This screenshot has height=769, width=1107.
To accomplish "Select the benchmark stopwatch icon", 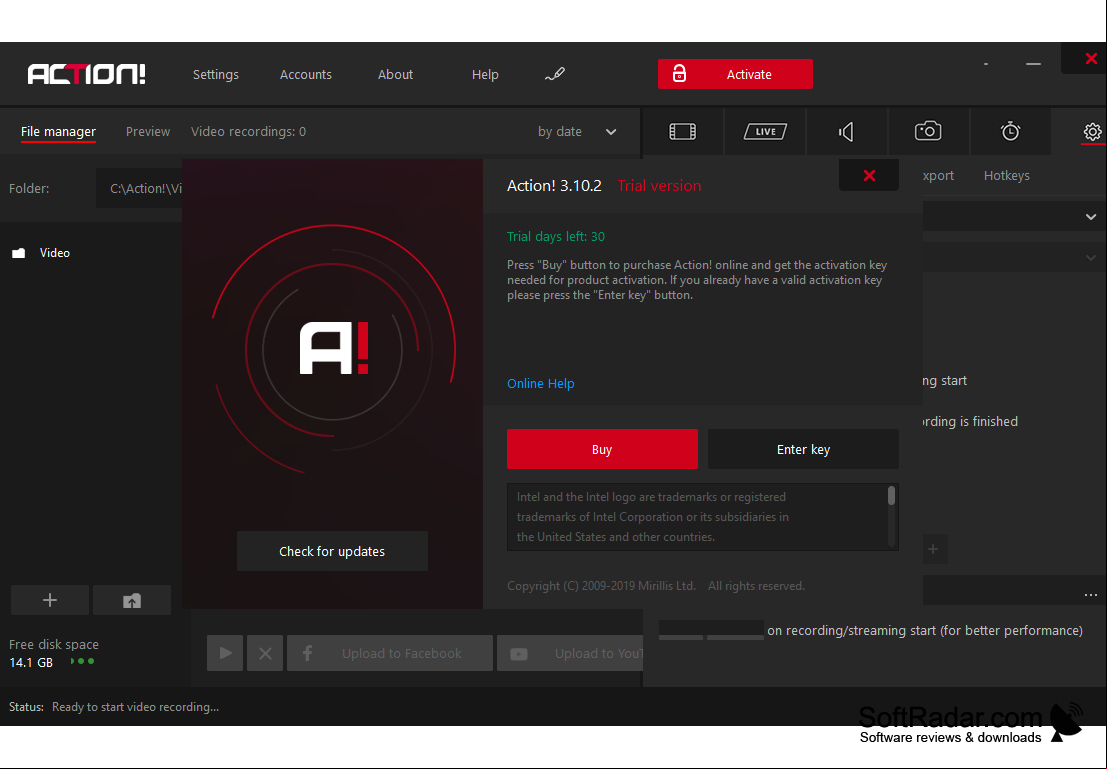I will (1010, 131).
